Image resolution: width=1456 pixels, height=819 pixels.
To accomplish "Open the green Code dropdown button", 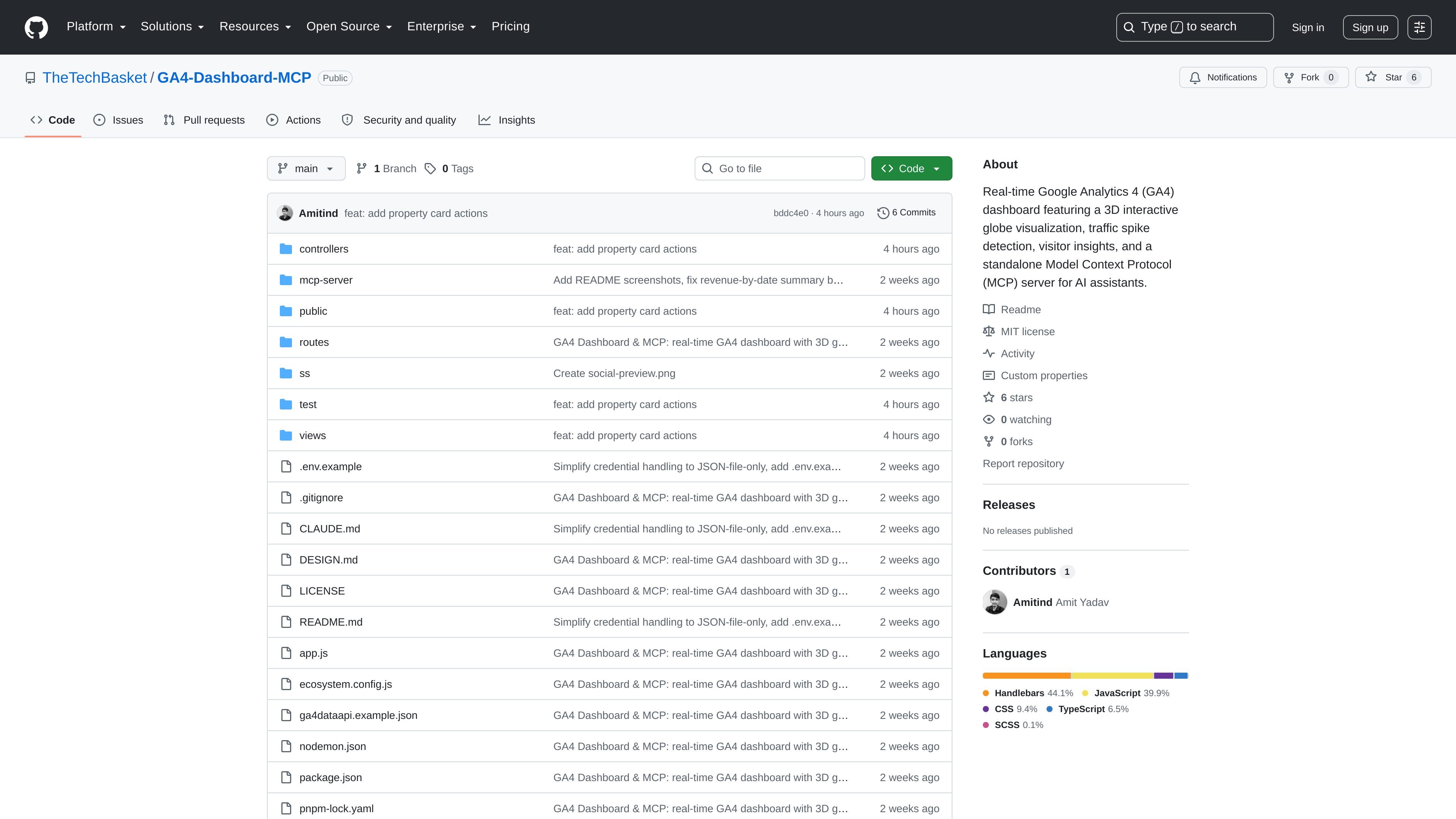I will coord(911,168).
